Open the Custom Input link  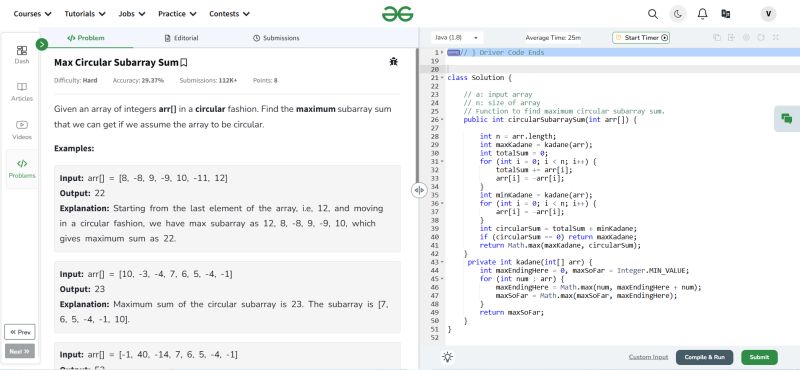(648, 357)
